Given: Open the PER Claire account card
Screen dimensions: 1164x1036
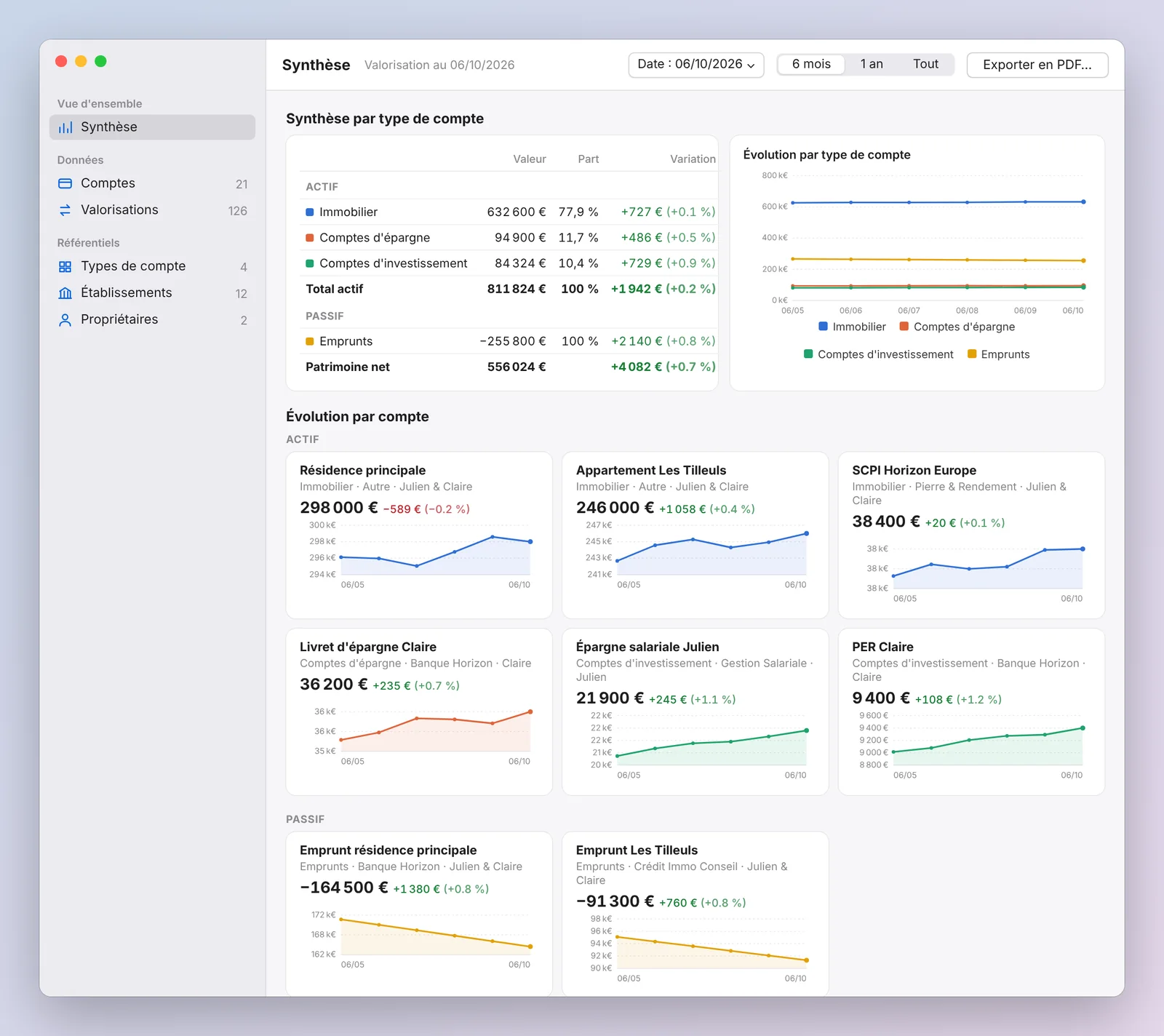Looking at the screenshot, I should click(x=971, y=712).
